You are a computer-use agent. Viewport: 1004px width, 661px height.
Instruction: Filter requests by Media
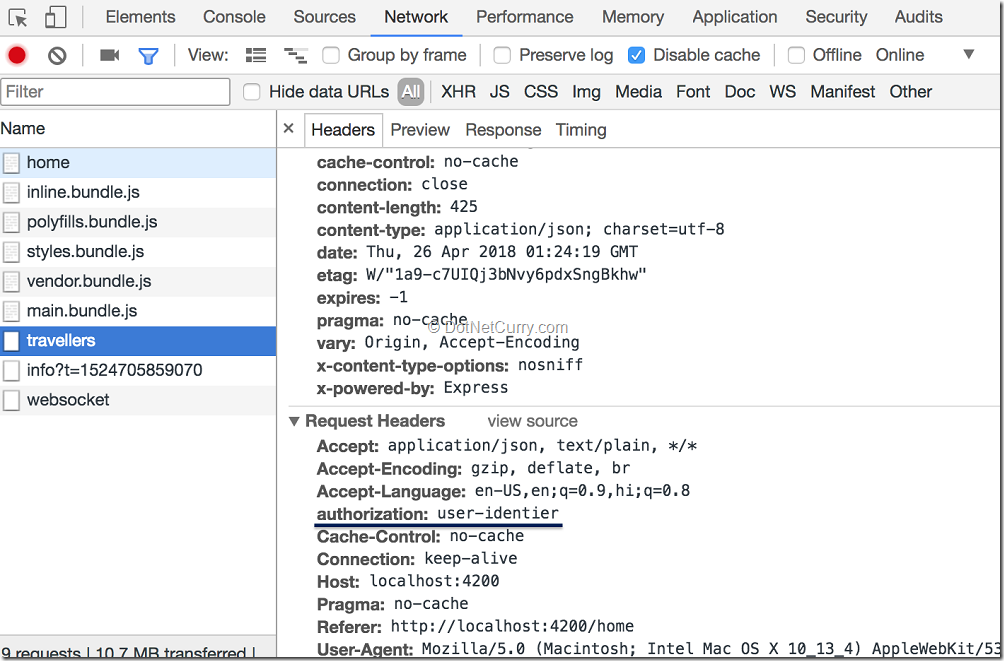click(638, 92)
